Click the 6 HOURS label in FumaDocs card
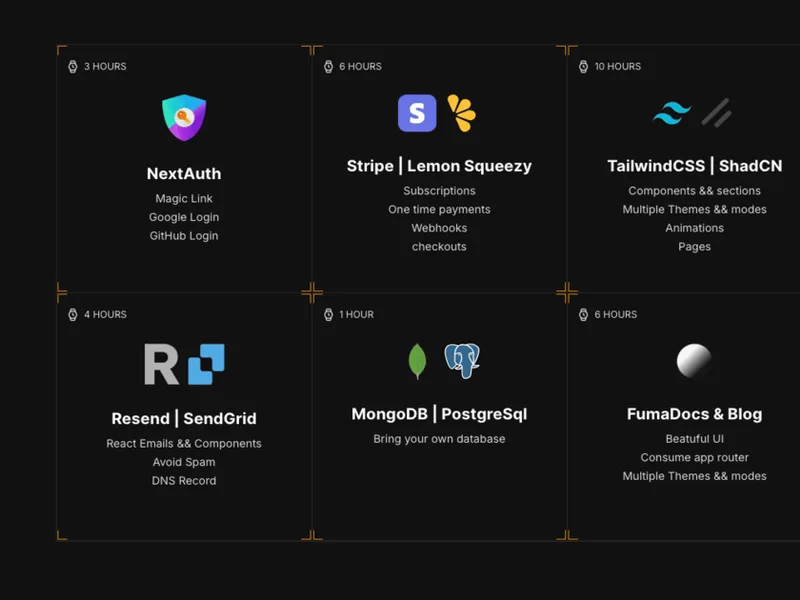Screen dimensions: 800x600 (x=616, y=314)
